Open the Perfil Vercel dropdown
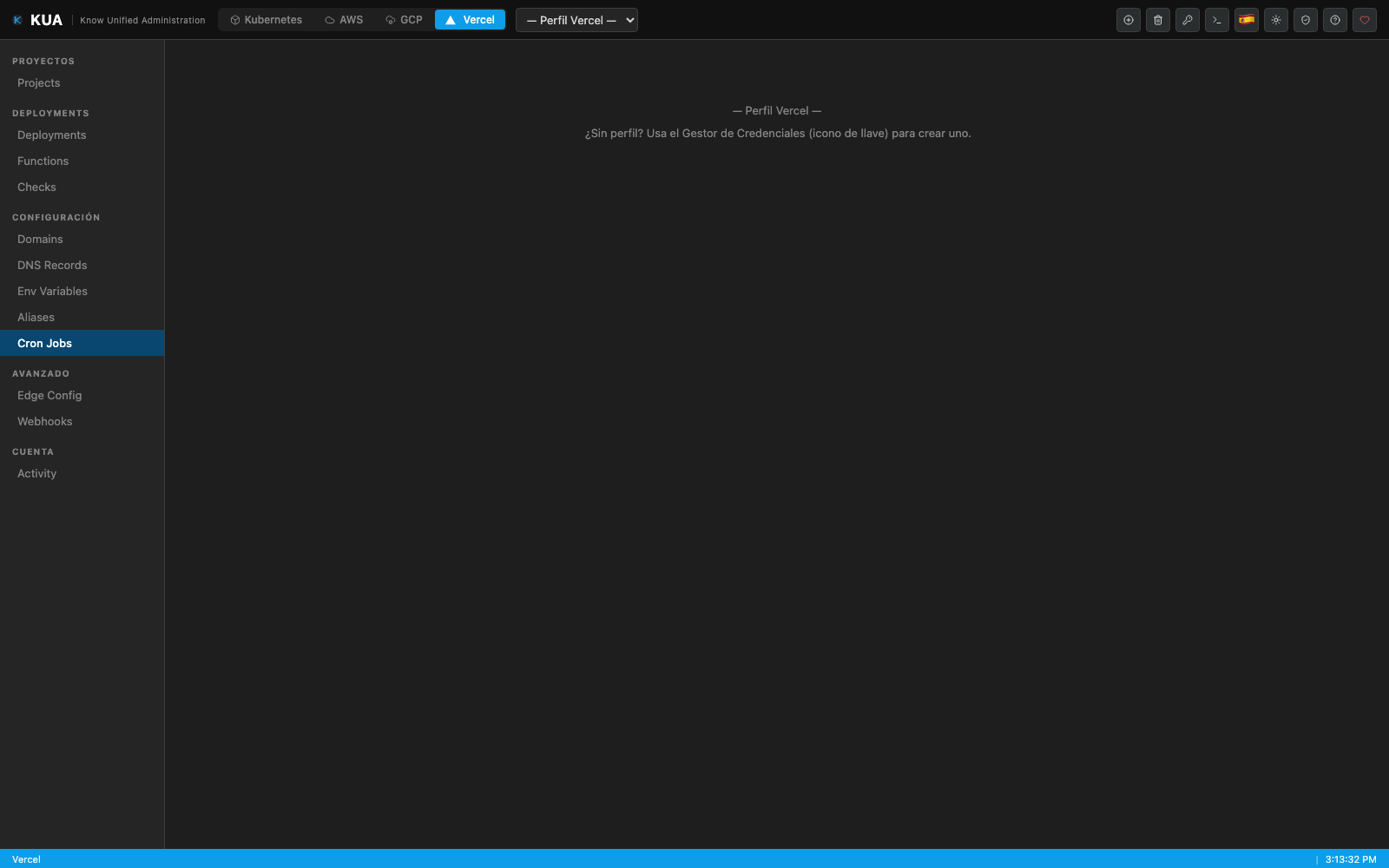This screenshot has width=1389, height=868. [x=576, y=20]
